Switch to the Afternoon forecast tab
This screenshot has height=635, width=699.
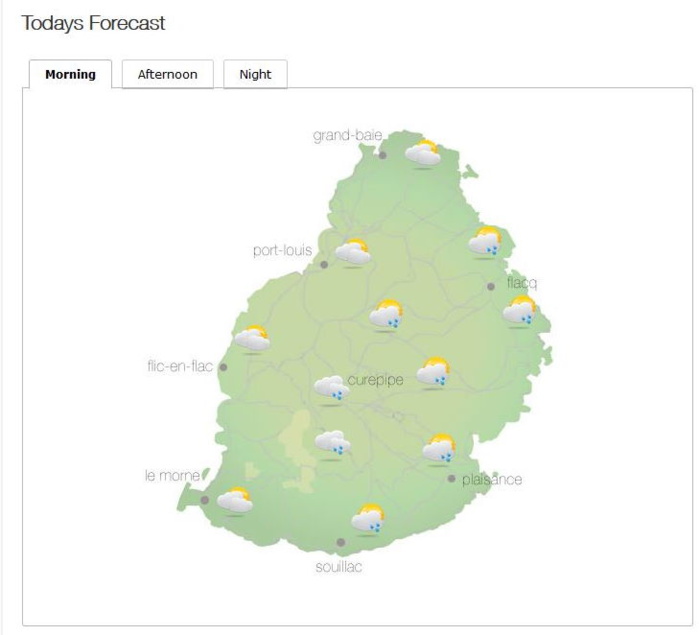pos(167,74)
